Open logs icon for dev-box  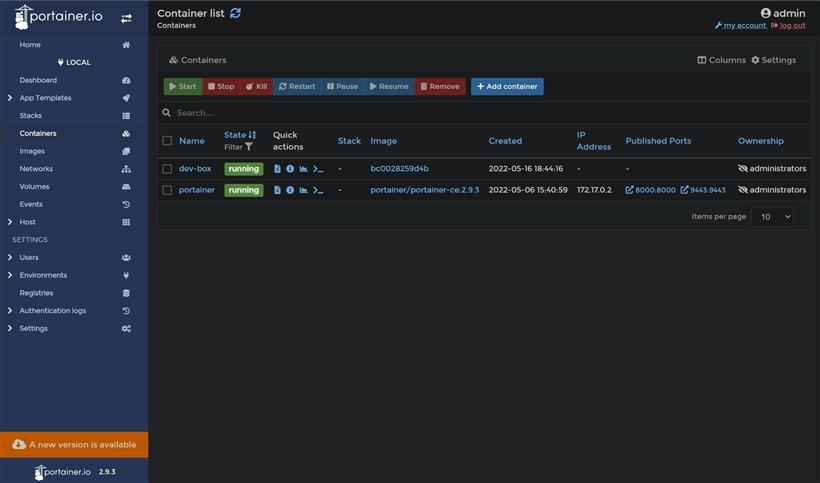click(x=277, y=169)
